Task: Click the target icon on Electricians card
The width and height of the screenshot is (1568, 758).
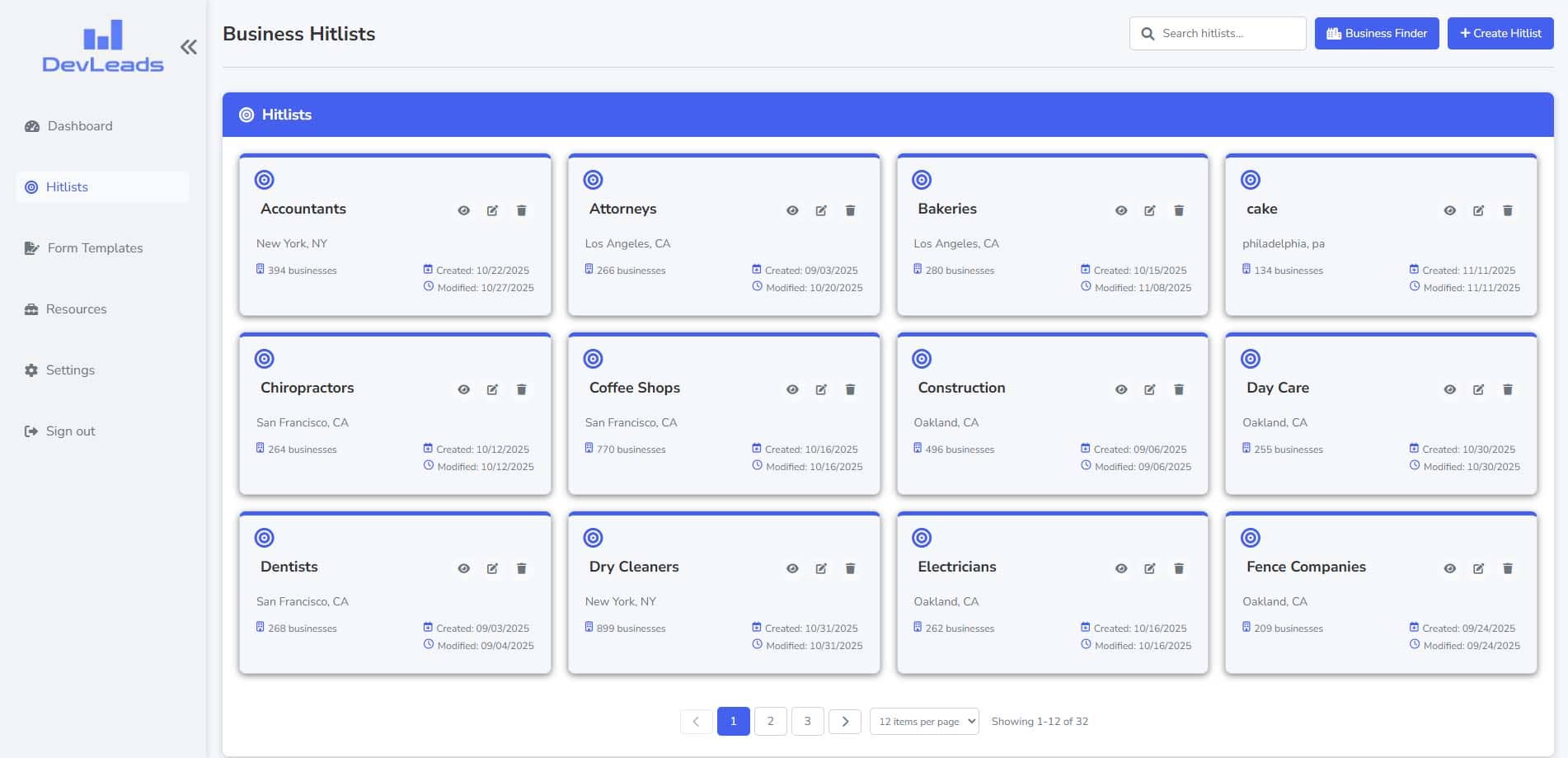Action: click(x=922, y=539)
